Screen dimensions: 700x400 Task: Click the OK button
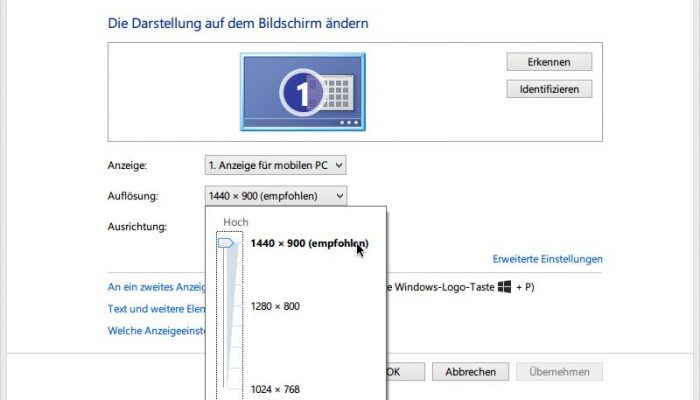click(405, 371)
